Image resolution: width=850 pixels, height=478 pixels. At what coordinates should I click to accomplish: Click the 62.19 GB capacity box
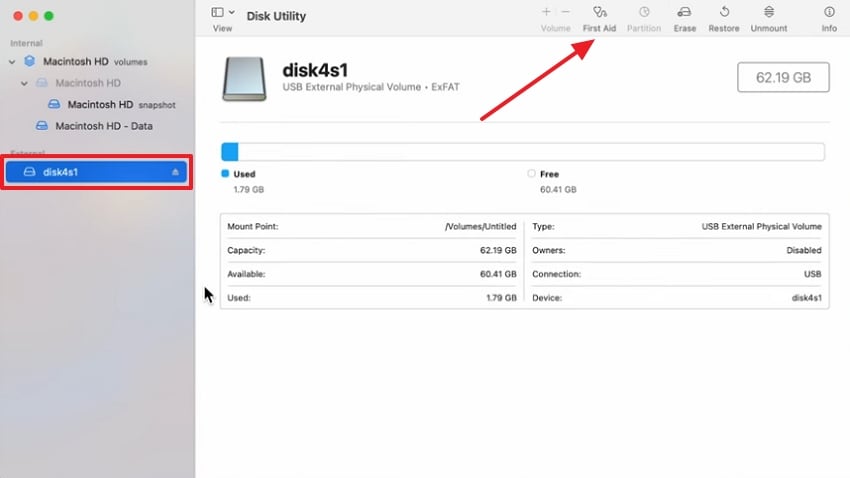783,77
